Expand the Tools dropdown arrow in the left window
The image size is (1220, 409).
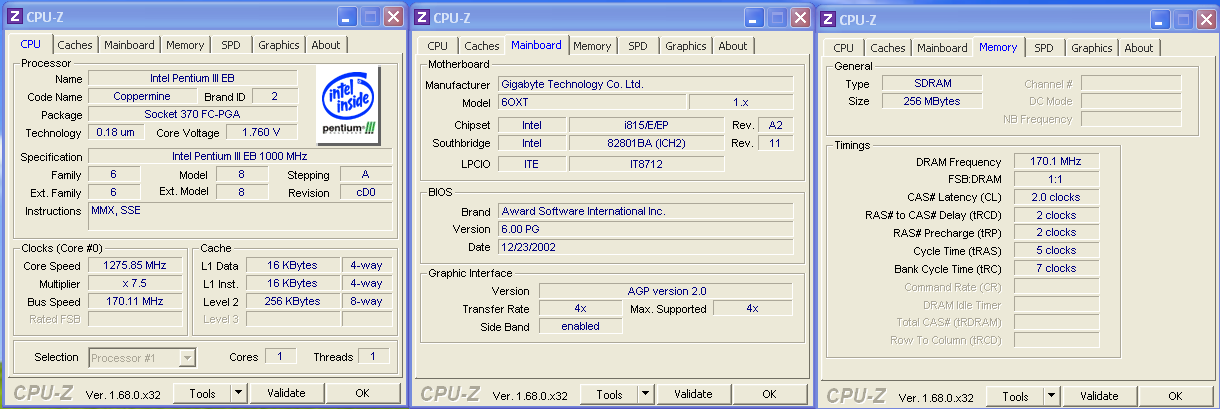239,394
